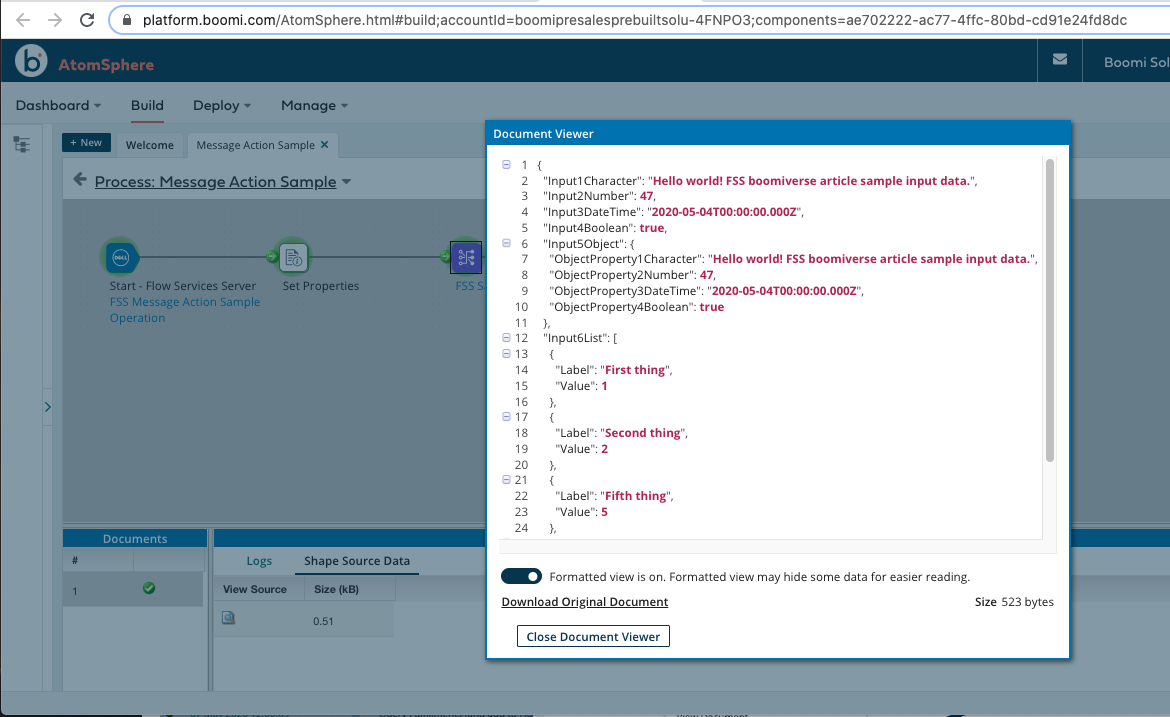1170x717 pixels.
Task: Click the browser forward arrow
Action: 54,20
